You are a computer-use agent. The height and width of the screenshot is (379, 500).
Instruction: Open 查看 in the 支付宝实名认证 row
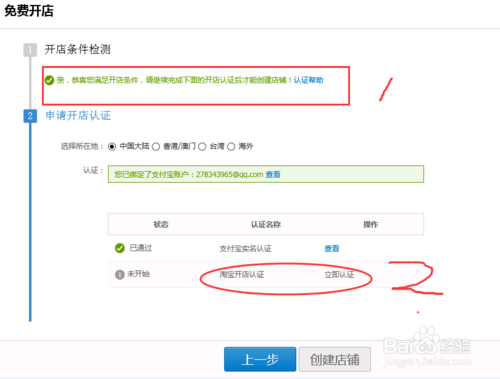[x=332, y=248]
